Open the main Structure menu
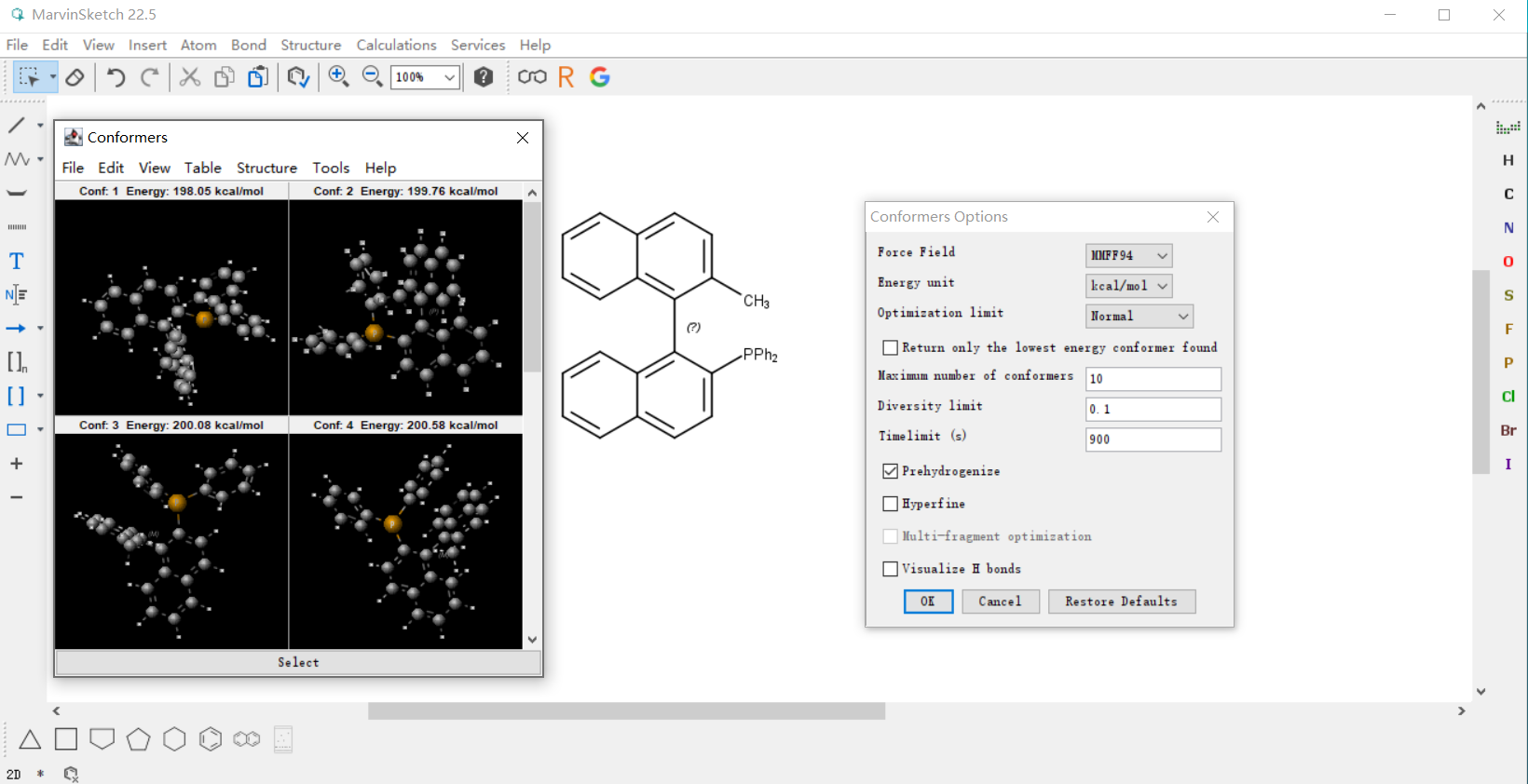The height and width of the screenshot is (784, 1528). (310, 45)
